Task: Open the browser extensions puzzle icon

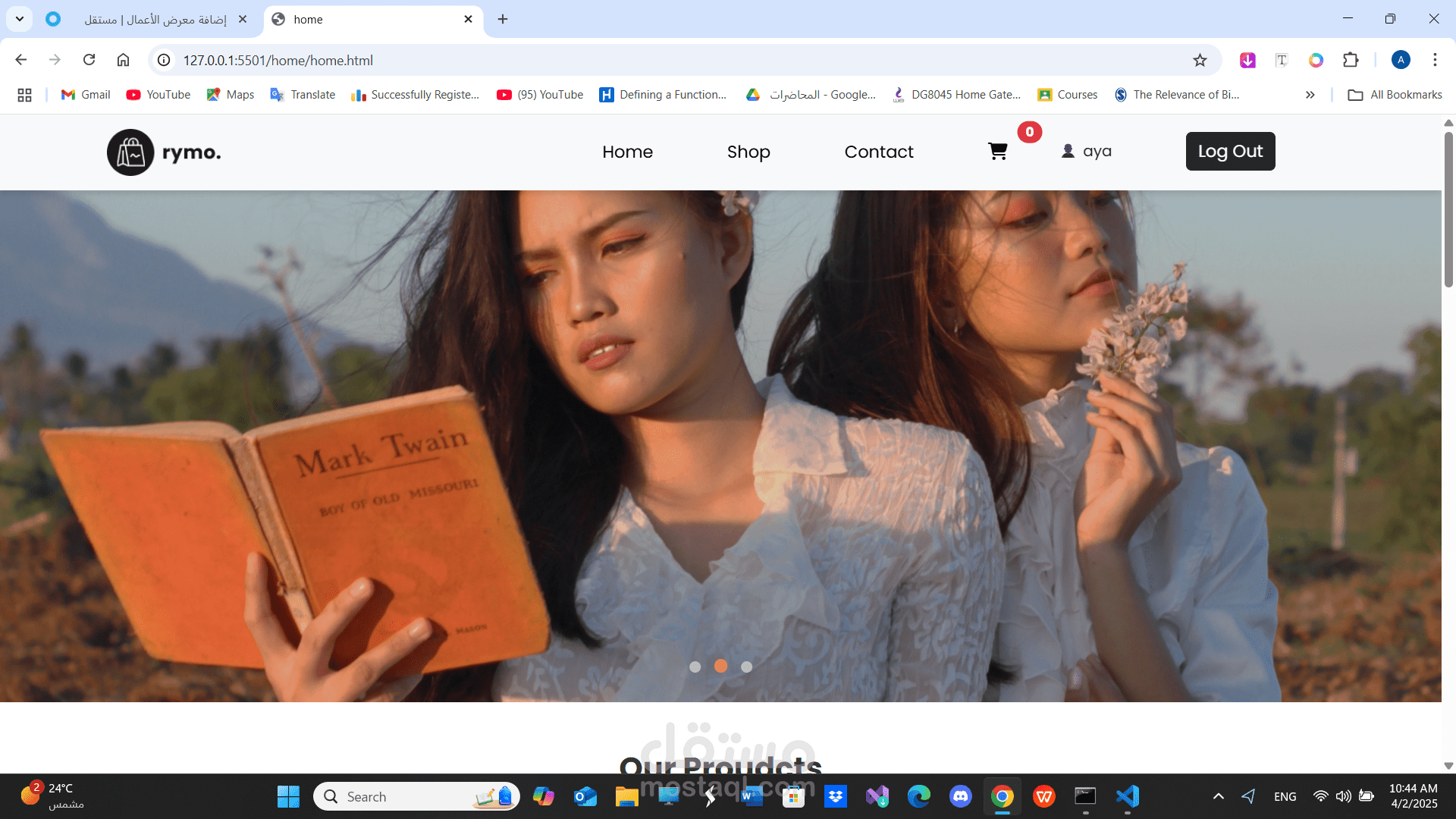Action: (1351, 60)
